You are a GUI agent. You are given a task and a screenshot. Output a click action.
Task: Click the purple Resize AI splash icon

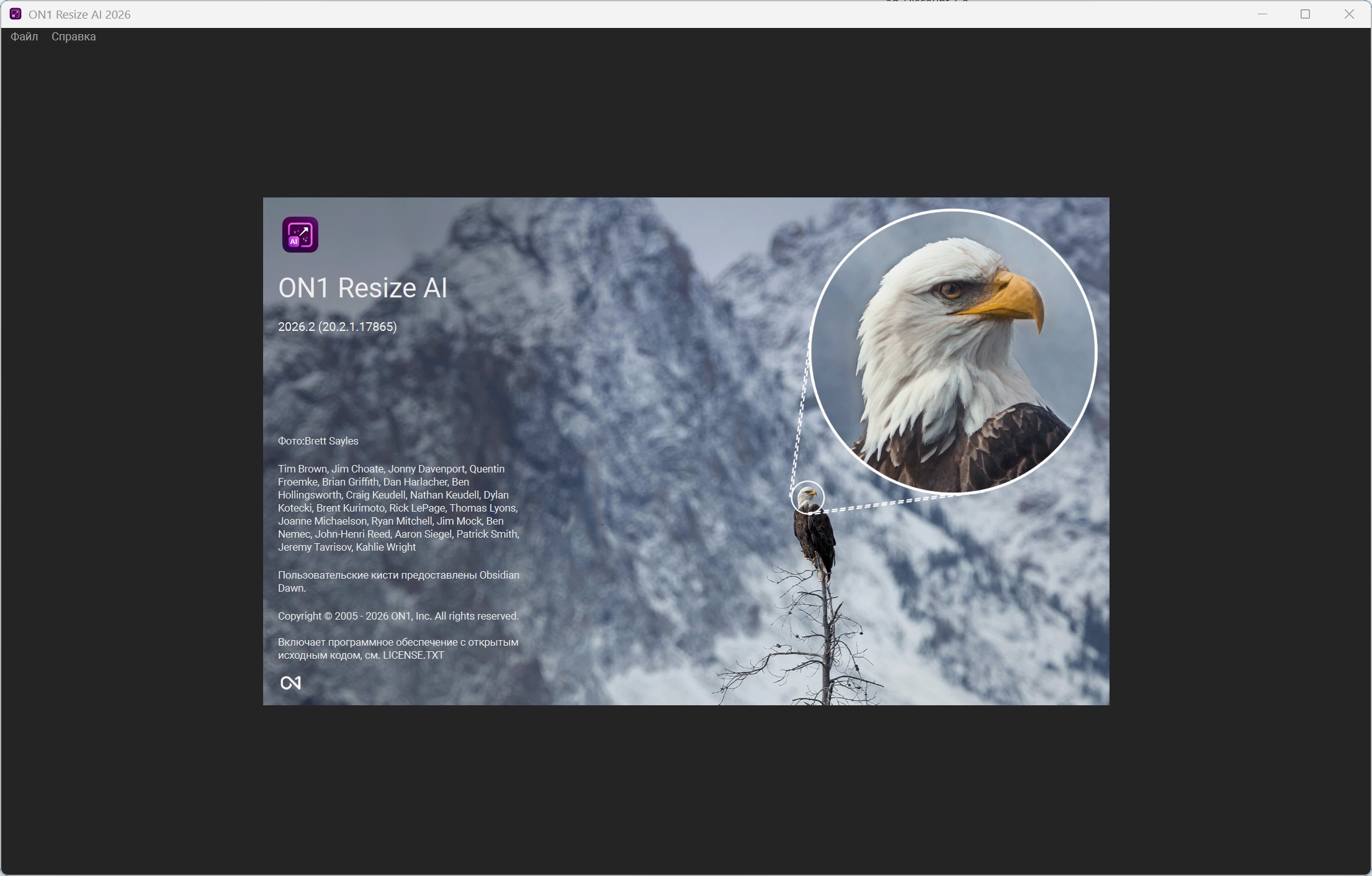click(300, 235)
